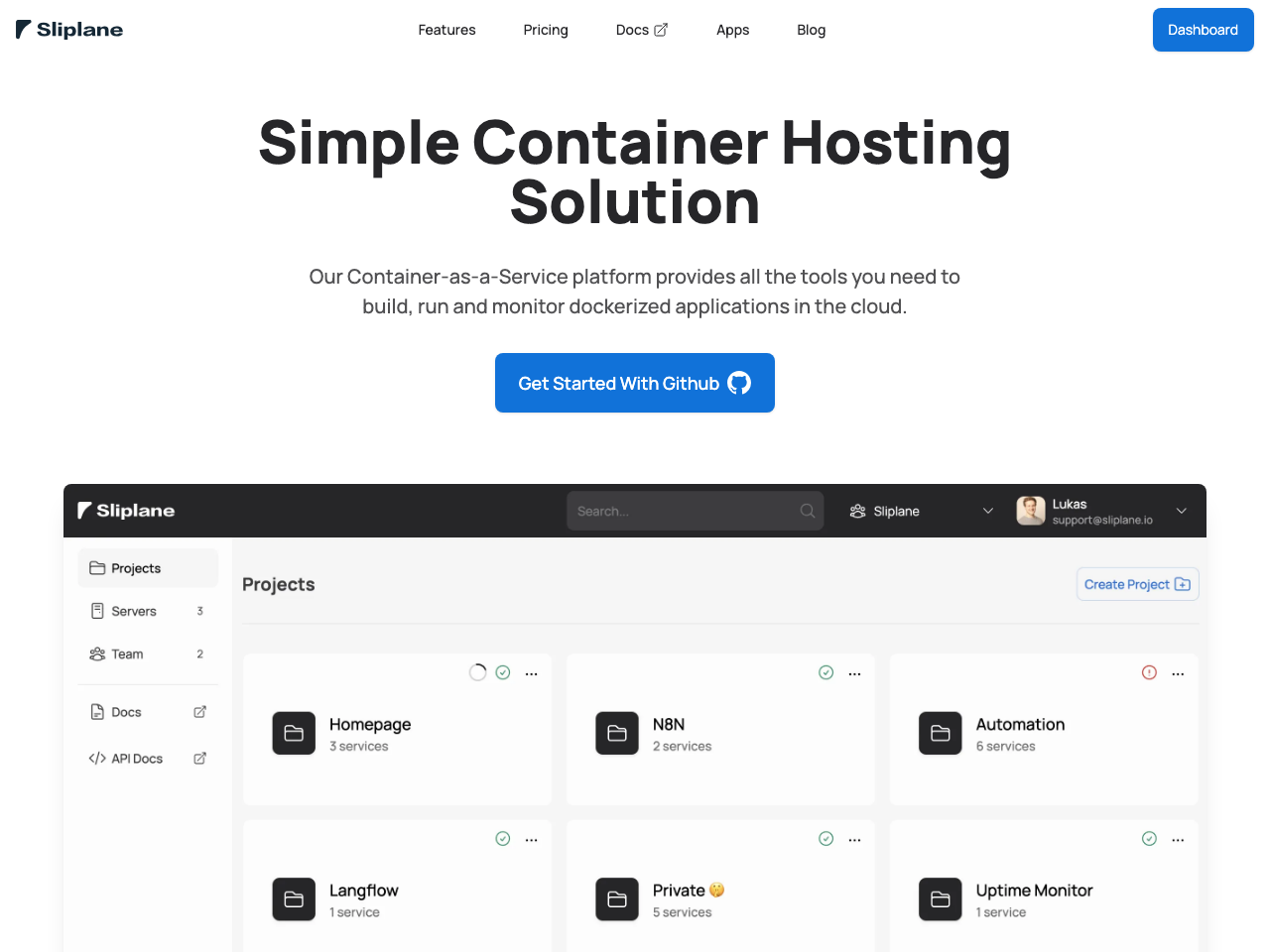Select Projects in the sidebar

point(136,568)
